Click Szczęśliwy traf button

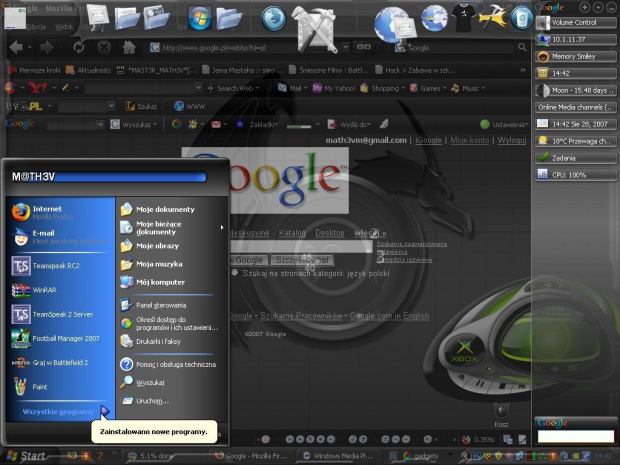click(302, 260)
